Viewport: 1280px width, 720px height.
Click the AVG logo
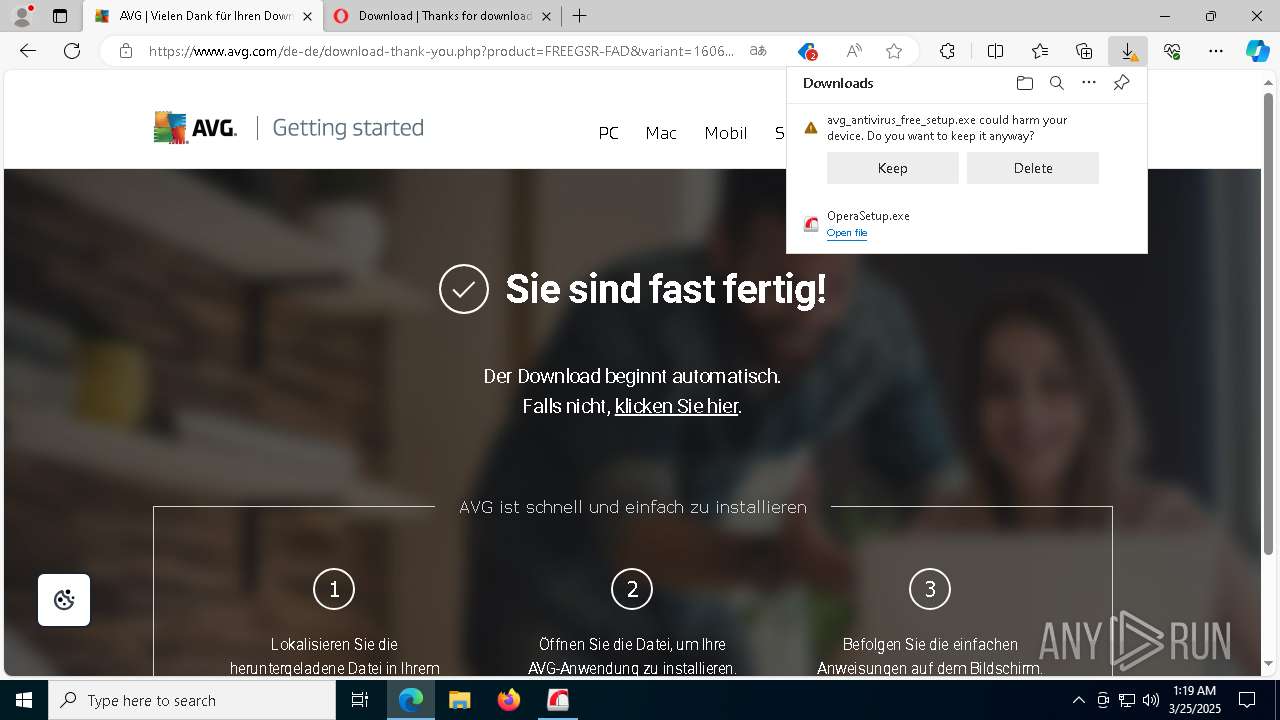195,128
